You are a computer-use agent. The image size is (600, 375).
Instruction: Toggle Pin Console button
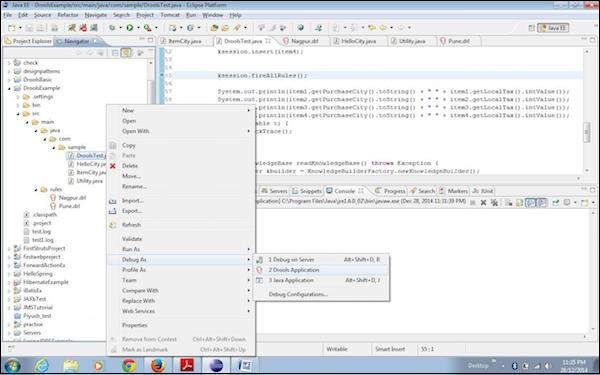click(556, 203)
